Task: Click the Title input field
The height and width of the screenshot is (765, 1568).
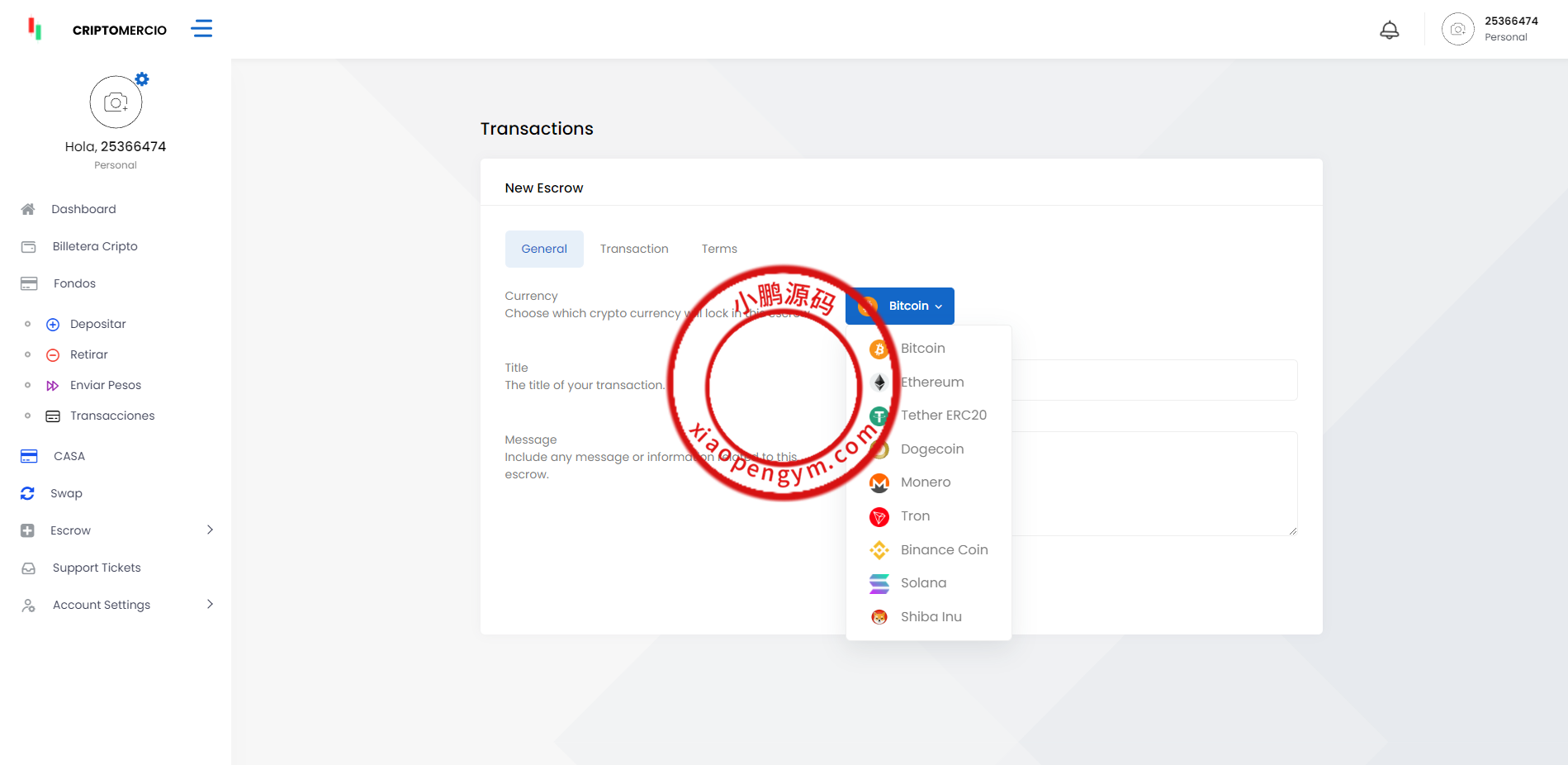Action: click(x=1154, y=380)
